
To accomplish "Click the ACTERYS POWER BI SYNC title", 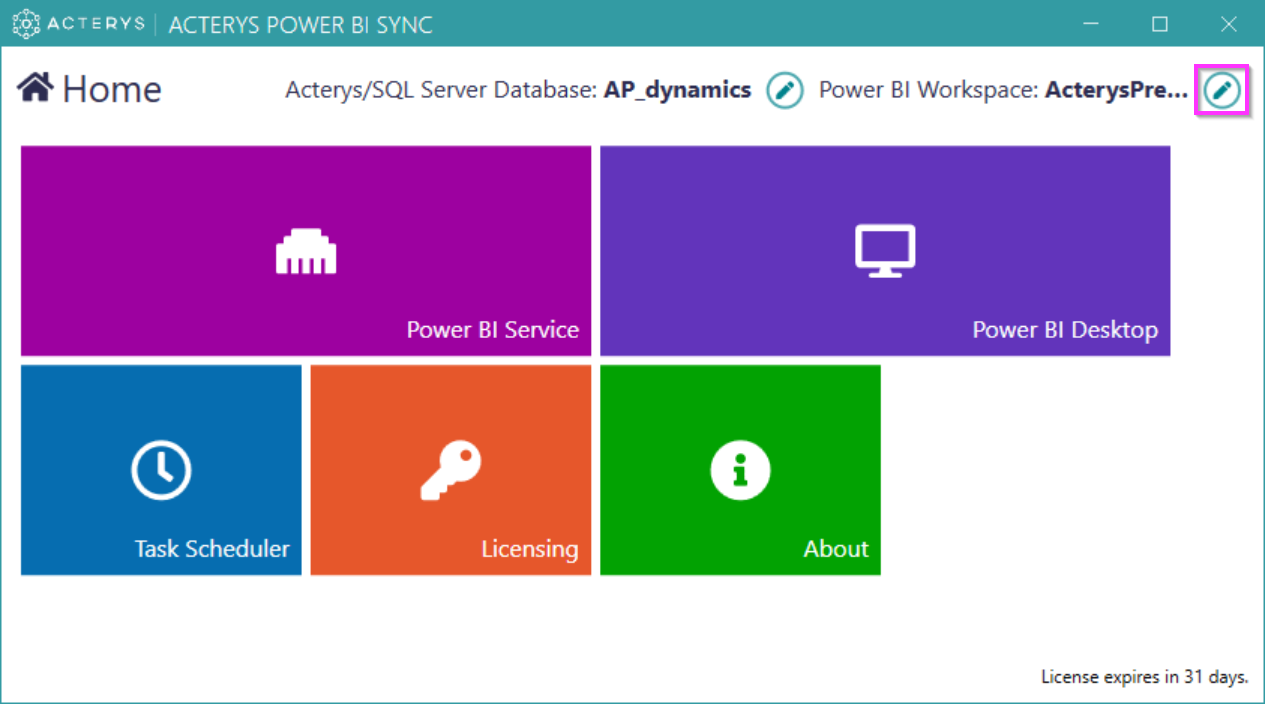I will pos(301,25).
